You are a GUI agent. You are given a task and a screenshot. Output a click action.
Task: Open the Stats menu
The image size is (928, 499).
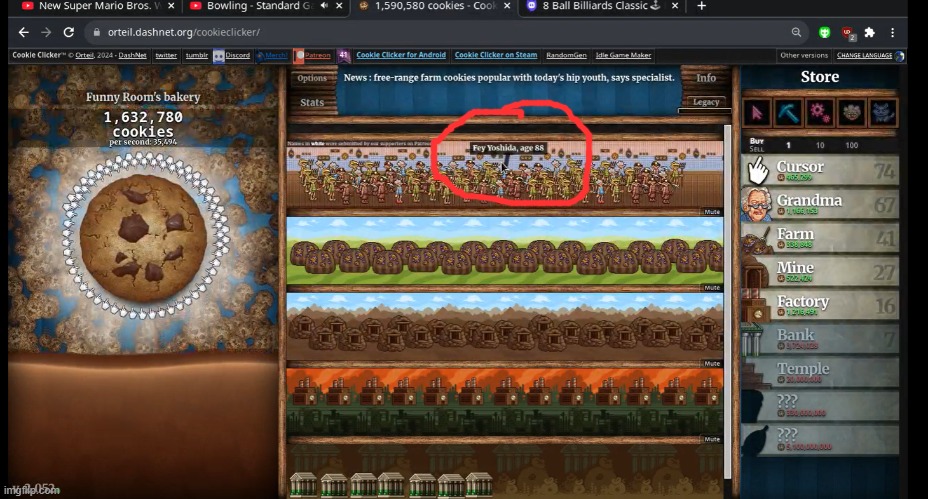tap(312, 103)
